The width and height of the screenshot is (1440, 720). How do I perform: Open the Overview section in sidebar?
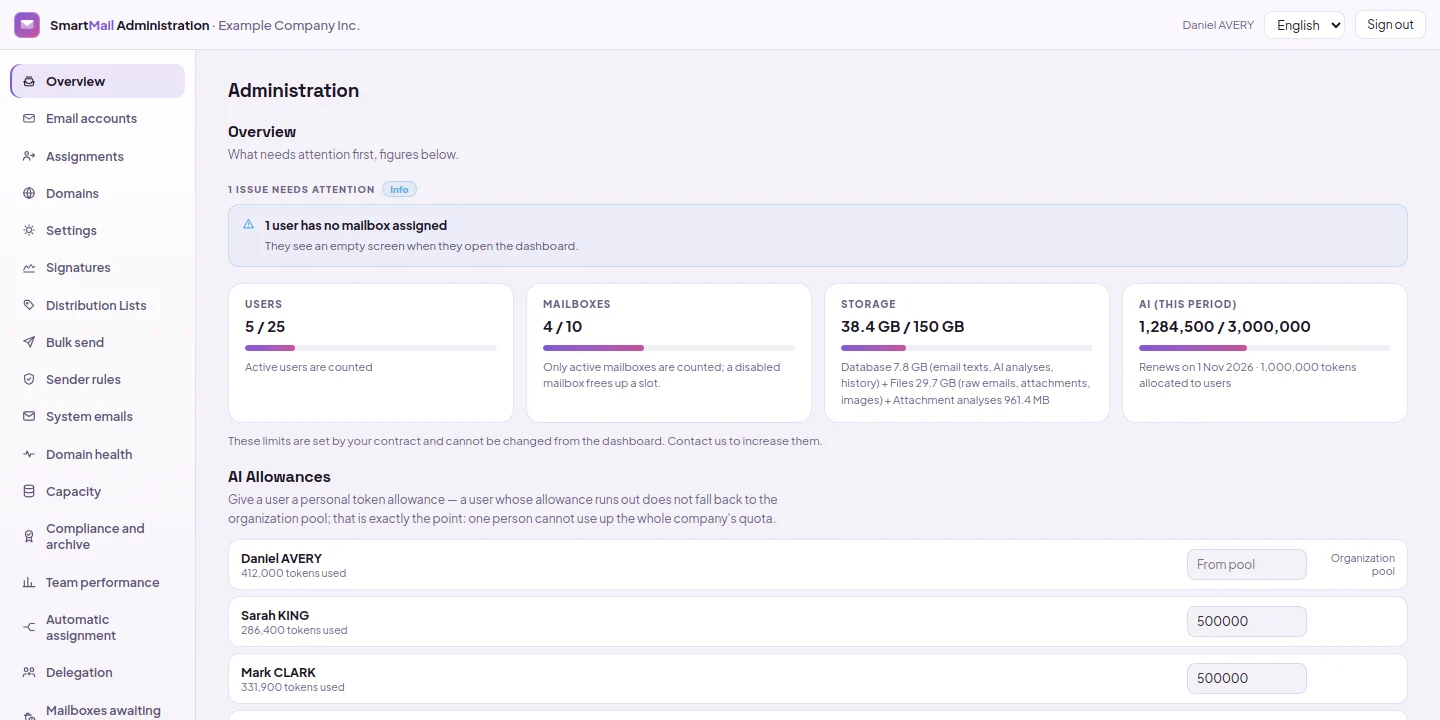[98, 81]
